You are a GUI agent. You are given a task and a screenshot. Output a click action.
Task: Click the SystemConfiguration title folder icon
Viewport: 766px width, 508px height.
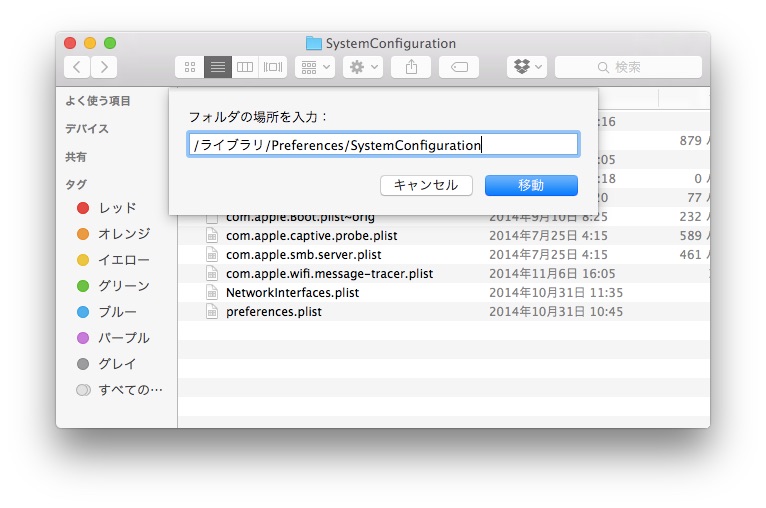click(313, 43)
